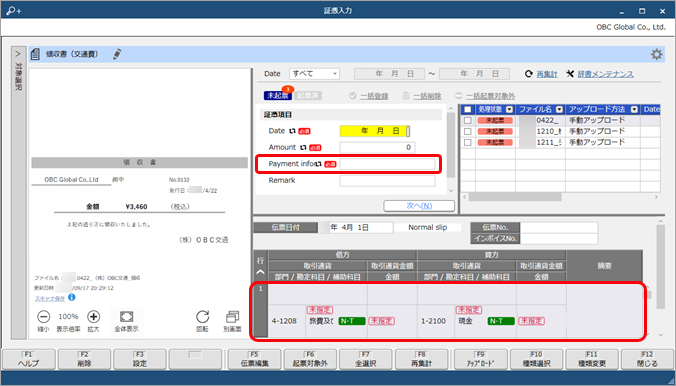Open the 辞書メンテナンス link
The image size is (676, 386).
605,74
